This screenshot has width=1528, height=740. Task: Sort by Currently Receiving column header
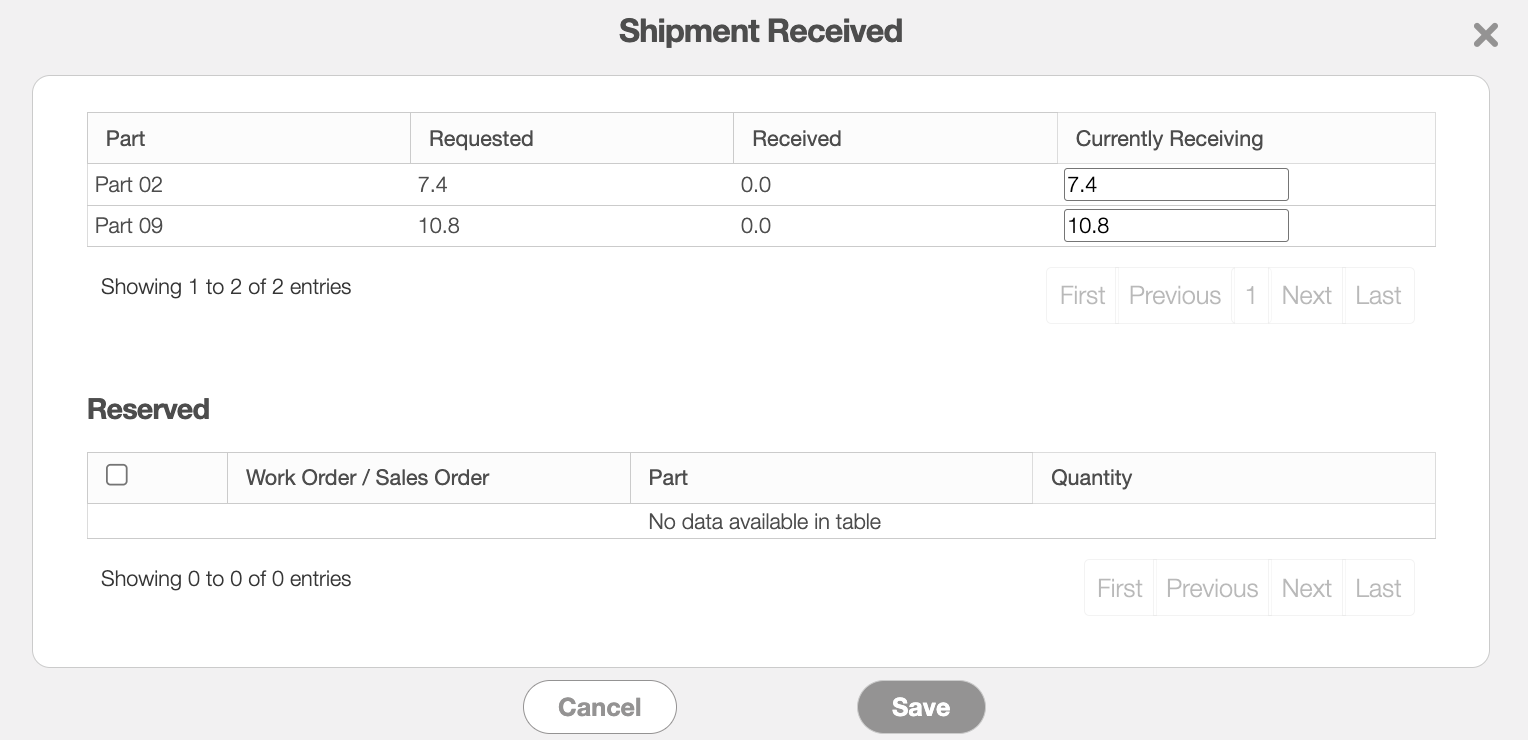[1246, 138]
